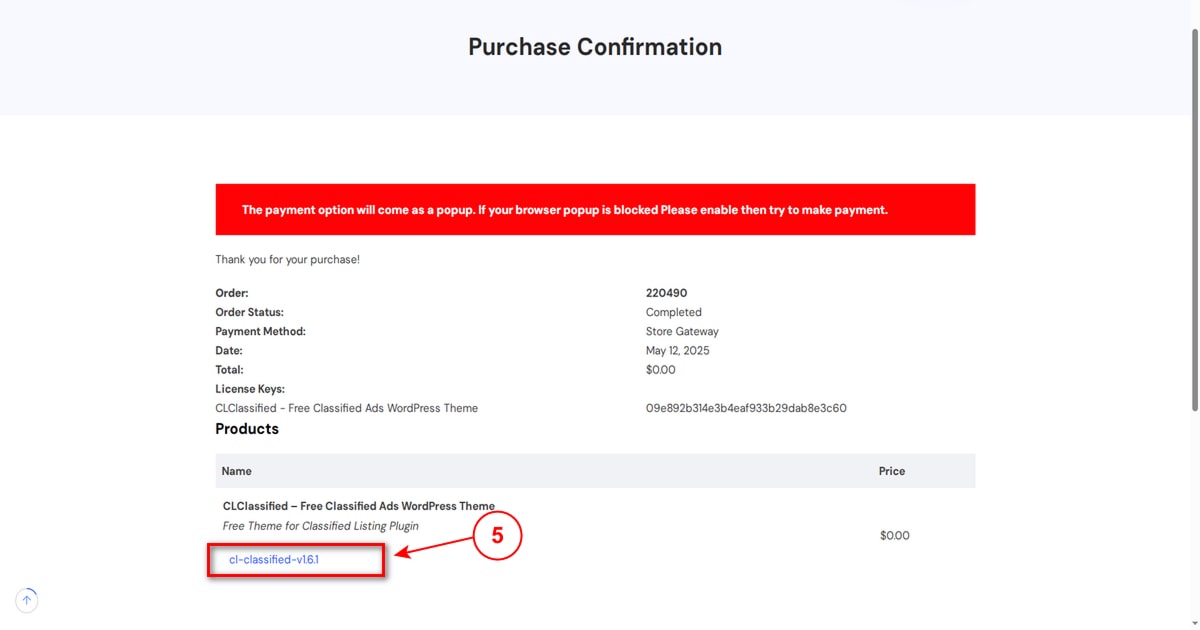The image size is (1200, 630).
Task: Click the Name column header
Action: pyautogui.click(x=237, y=471)
